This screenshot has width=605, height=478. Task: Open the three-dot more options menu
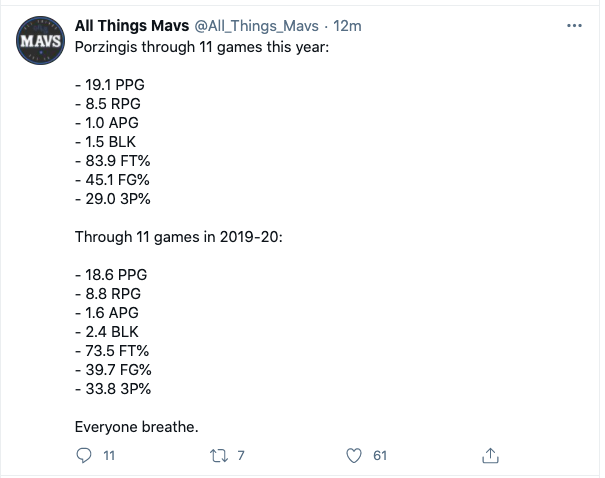(x=573, y=24)
